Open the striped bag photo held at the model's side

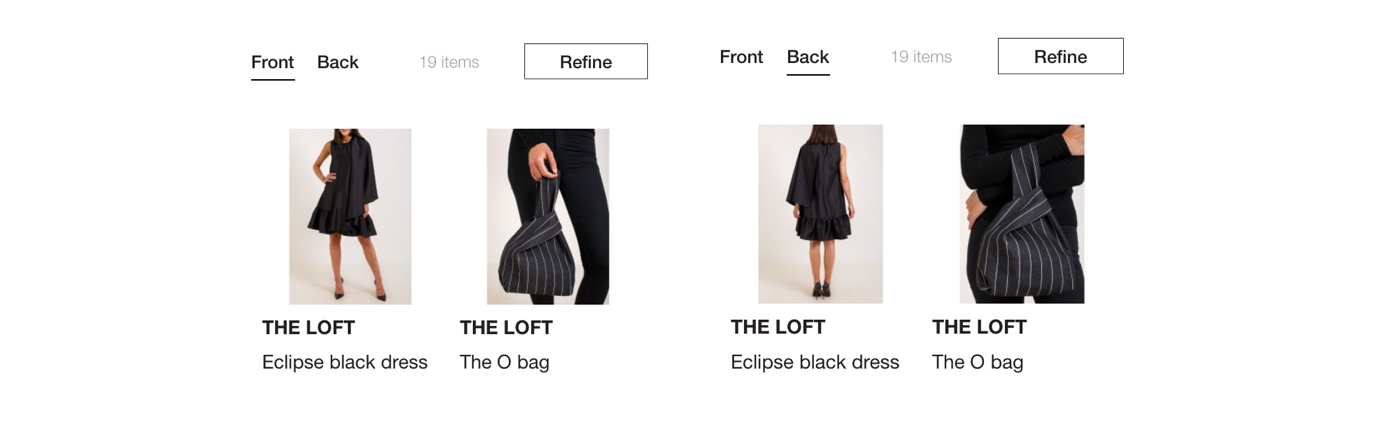[548, 216]
